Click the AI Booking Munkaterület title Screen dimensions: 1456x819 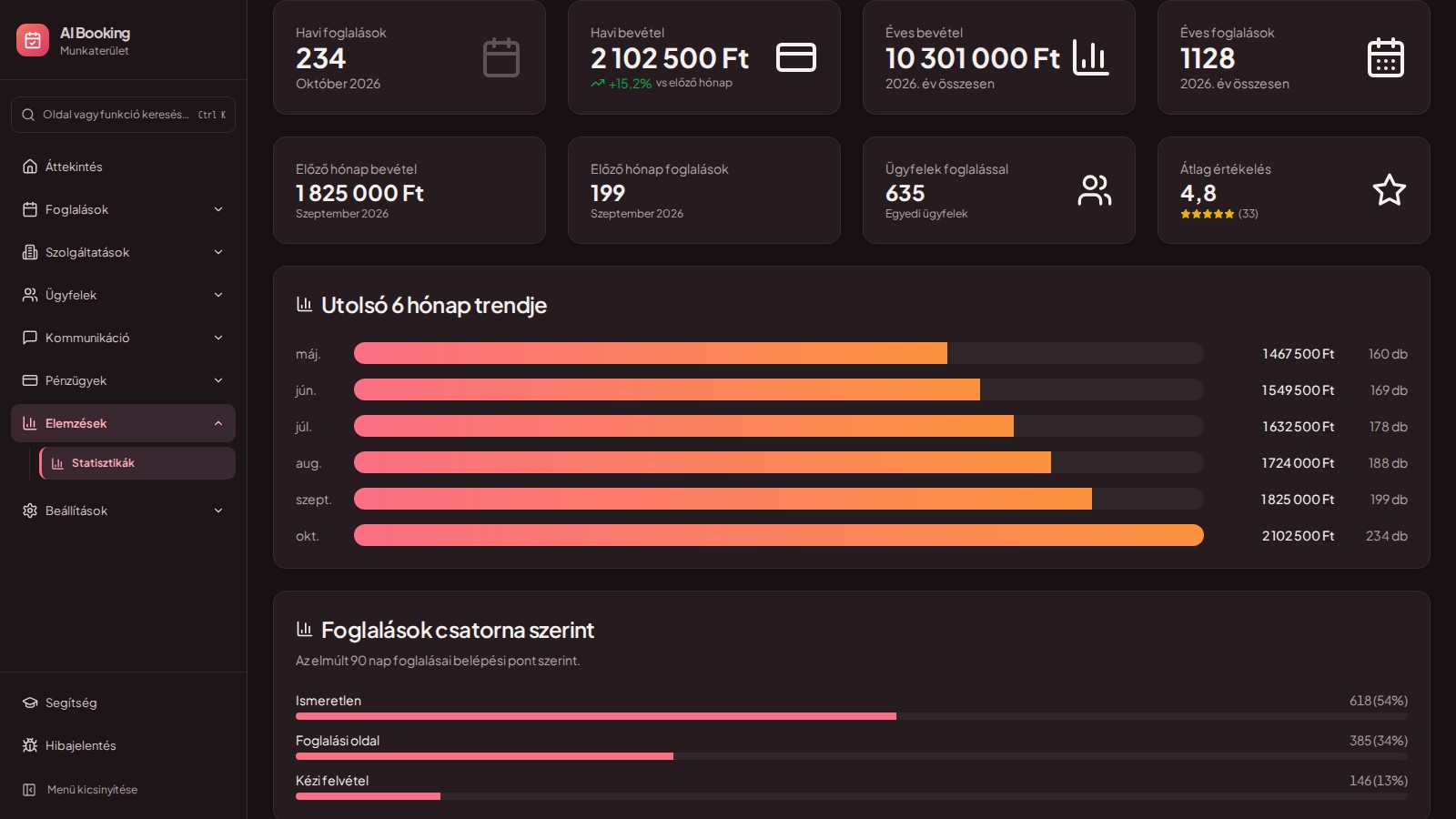pyautogui.click(x=95, y=40)
